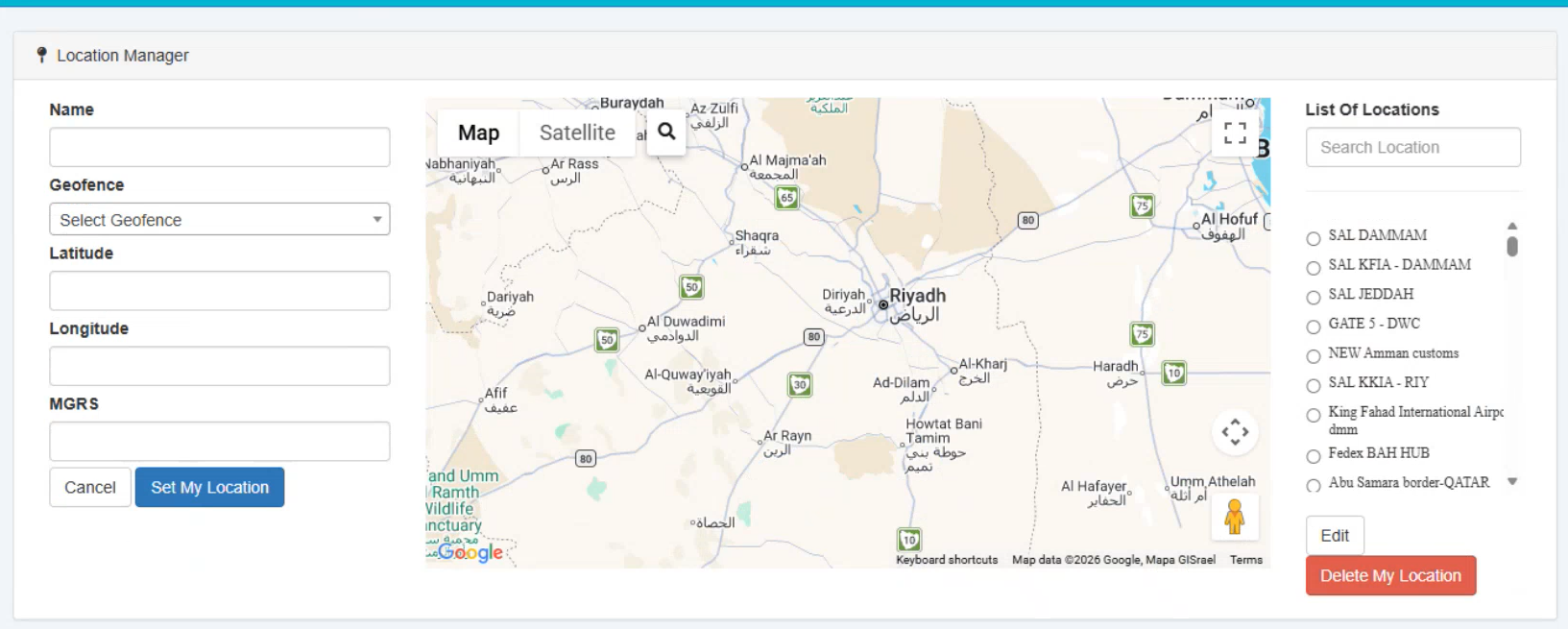Click the Location Manager pin icon

click(x=41, y=55)
